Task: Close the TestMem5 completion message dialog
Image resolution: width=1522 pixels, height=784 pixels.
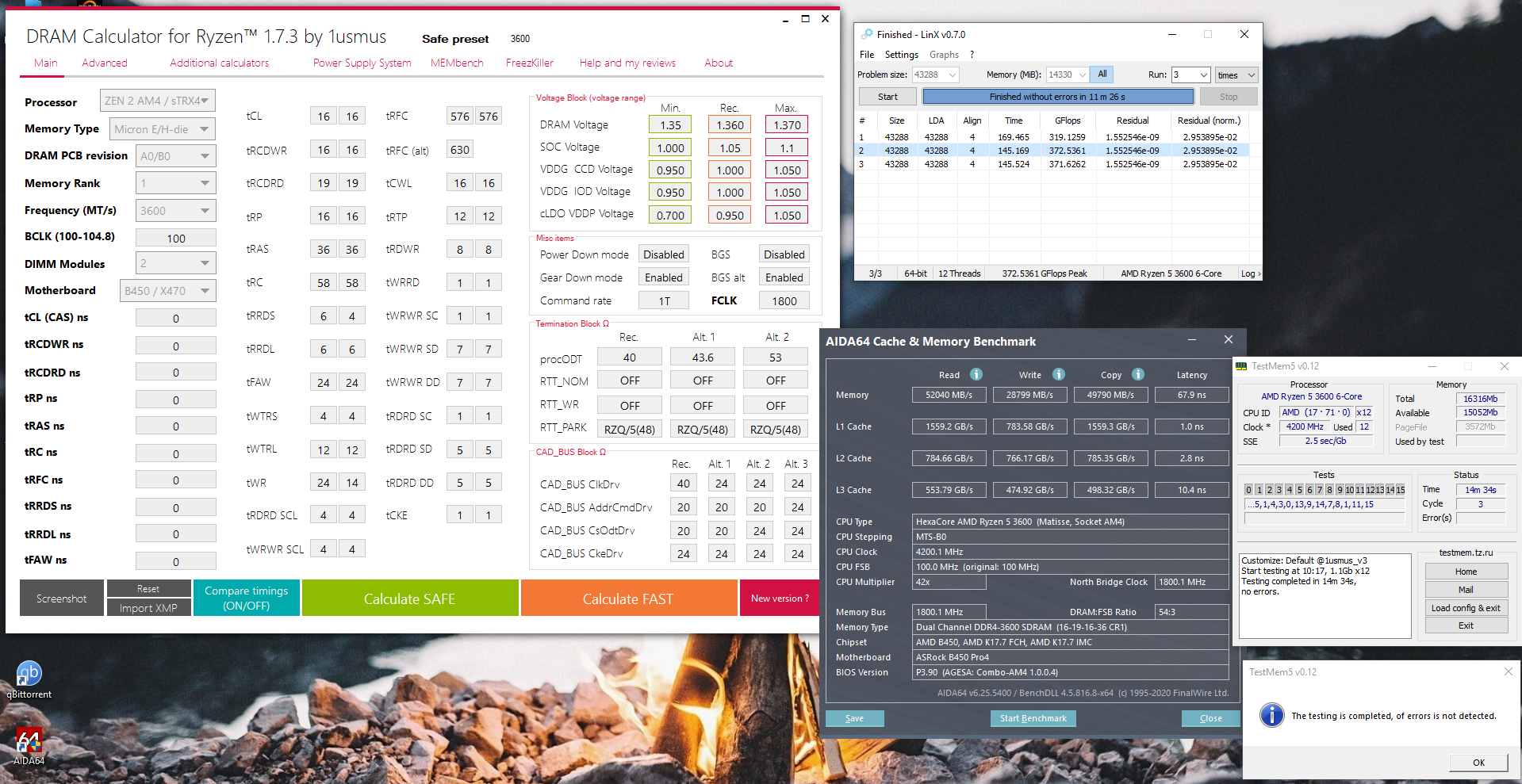Action: pos(1508,671)
